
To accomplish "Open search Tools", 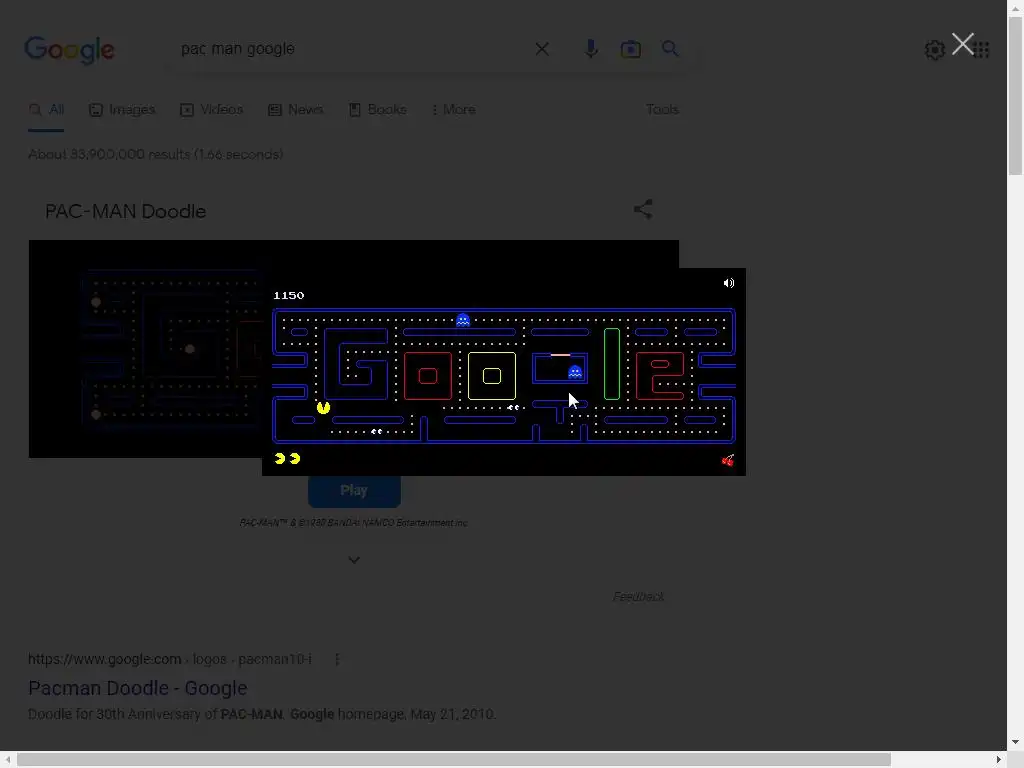I will click(x=662, y=110).
